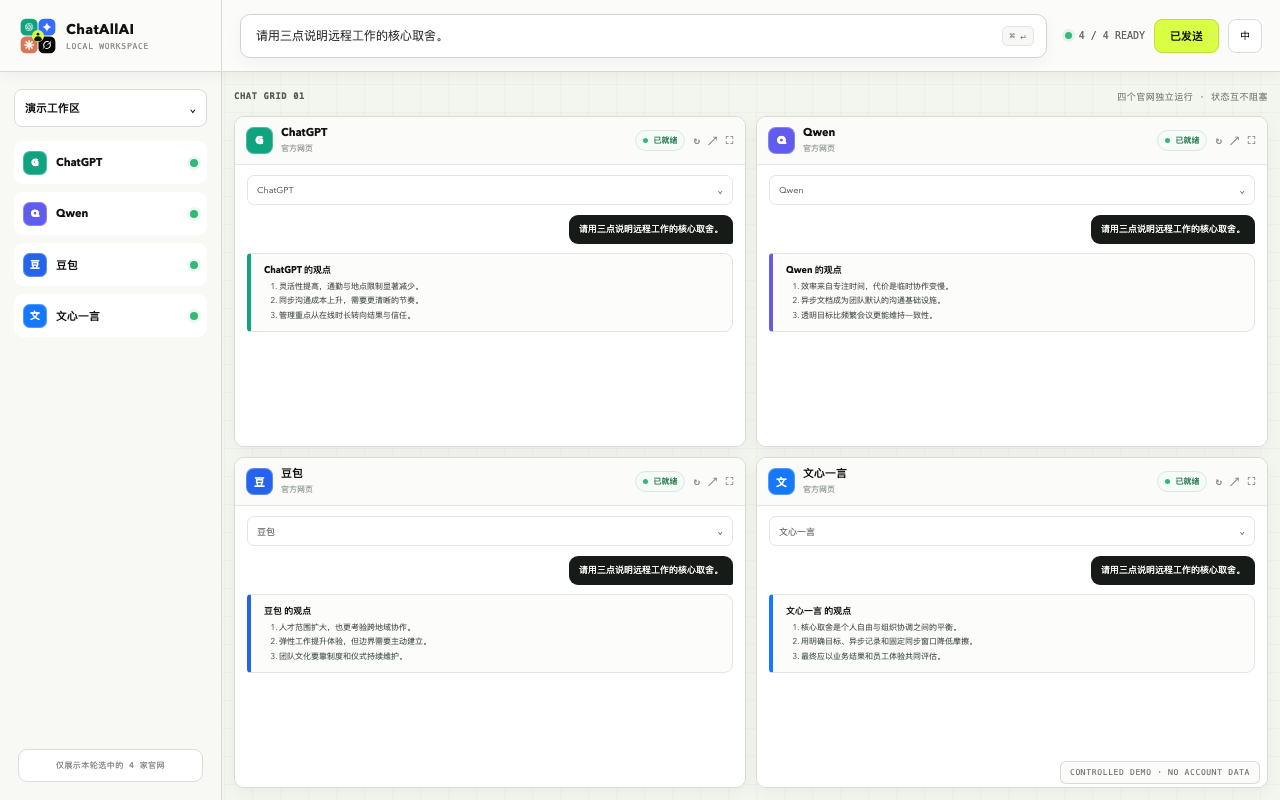
Task: Open the Qwen model selector dropdown
Action: point(1012,190)
